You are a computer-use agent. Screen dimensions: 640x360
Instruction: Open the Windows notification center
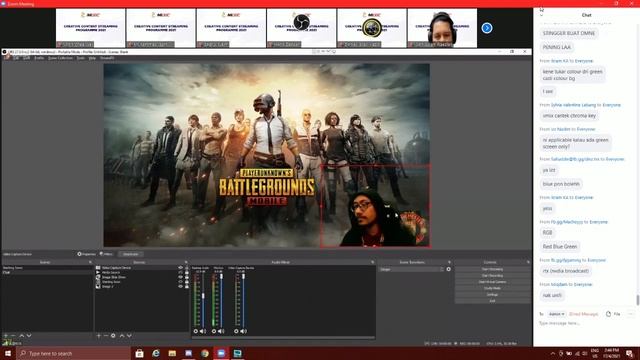(629, 353)
